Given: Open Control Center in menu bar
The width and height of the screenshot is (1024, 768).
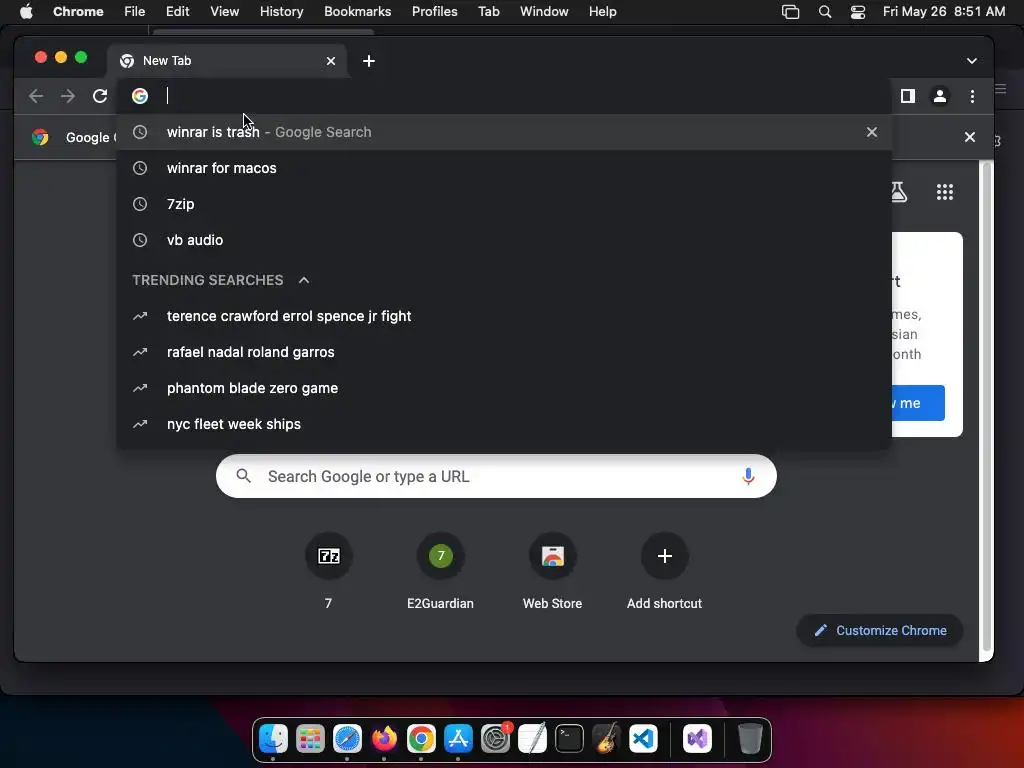Looking at the screenshot, I should point(857,12).
